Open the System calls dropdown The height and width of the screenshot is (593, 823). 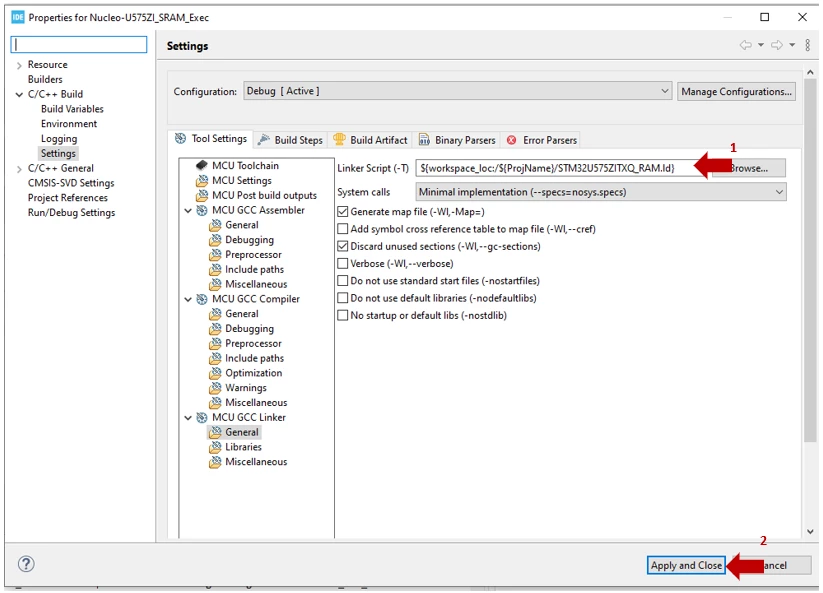click(x=600, y=192)
